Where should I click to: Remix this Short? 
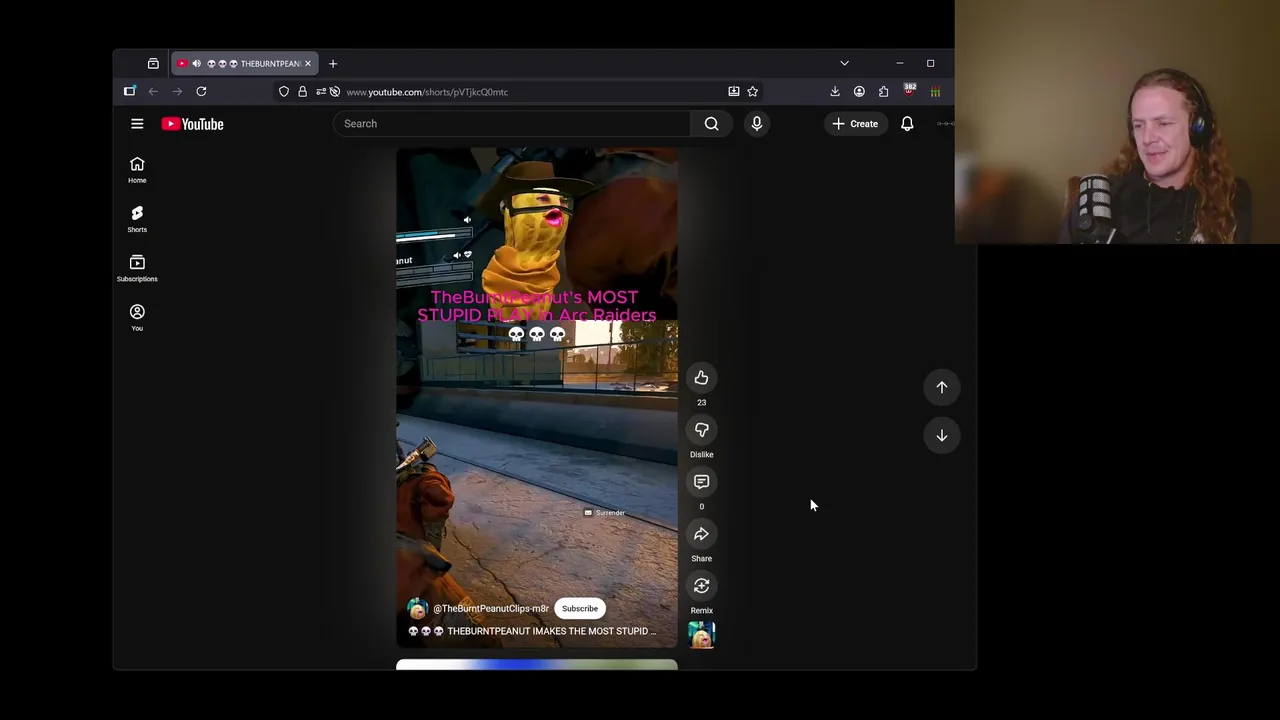(701, 586)
